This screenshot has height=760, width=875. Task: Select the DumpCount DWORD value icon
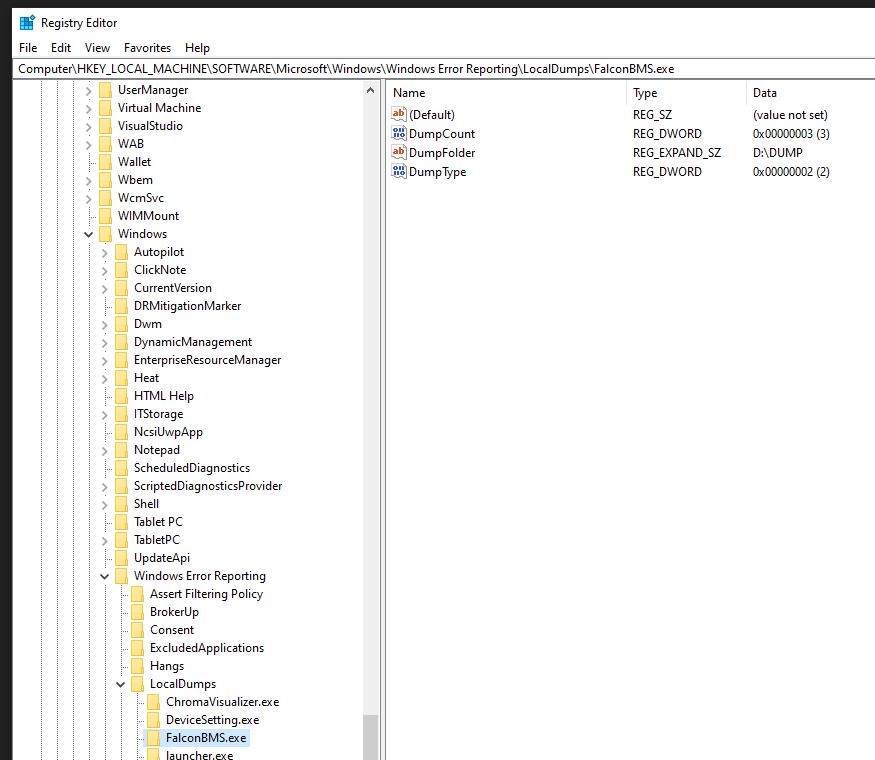[398, 133]
